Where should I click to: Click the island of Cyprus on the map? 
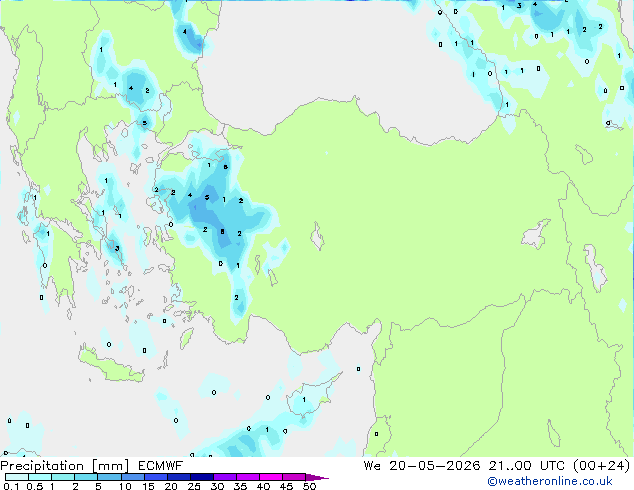click(311, 398)
